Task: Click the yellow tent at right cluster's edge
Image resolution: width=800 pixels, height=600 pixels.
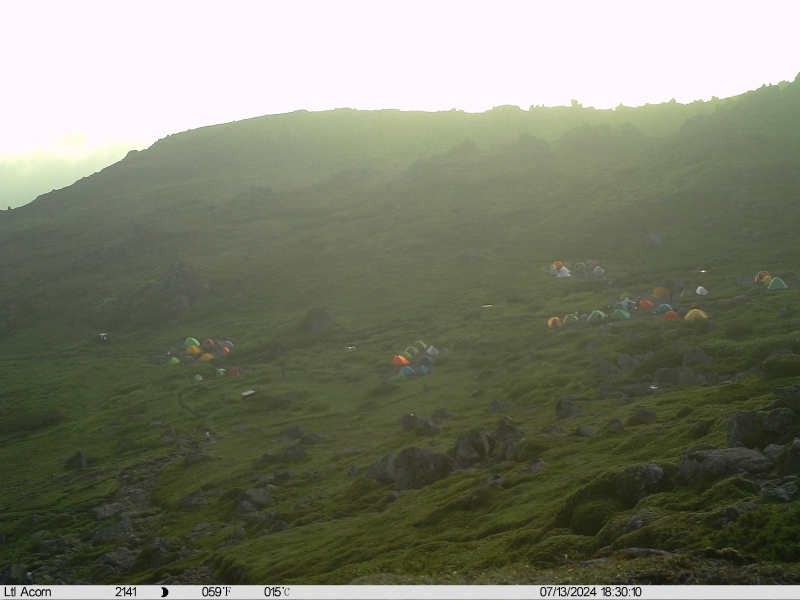Action: 695,315
